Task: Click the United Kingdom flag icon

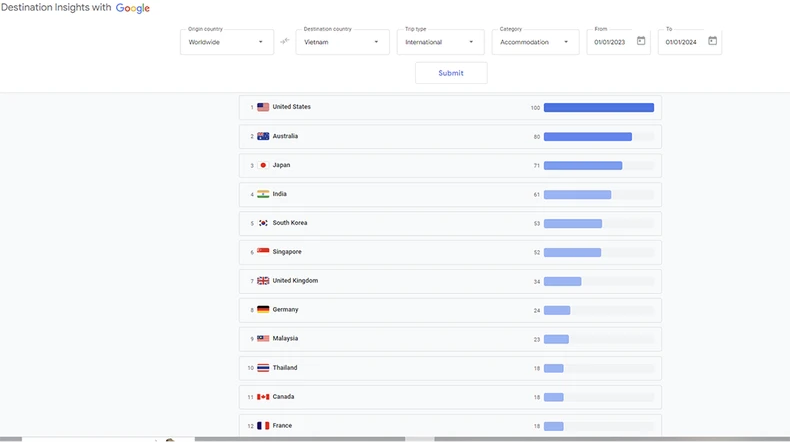Action: coord(263,281)
